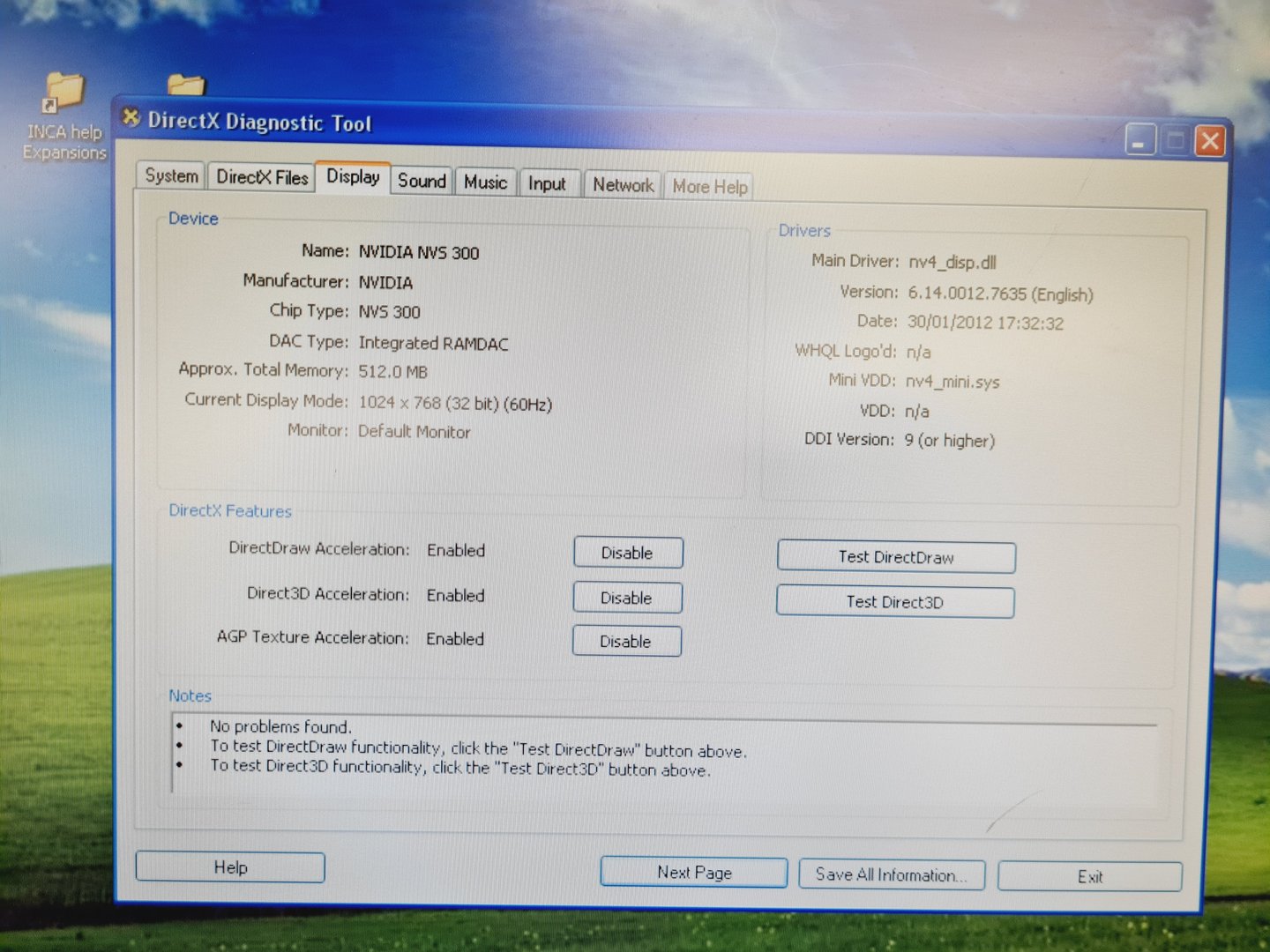Run the Test DirectDraw button
1270x952 pixels.
[x=896, y=557]
